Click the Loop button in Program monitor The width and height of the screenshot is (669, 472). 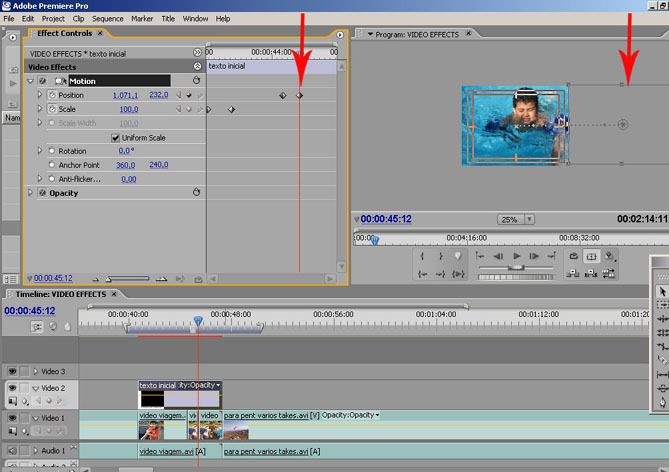[x=573, y=256]
